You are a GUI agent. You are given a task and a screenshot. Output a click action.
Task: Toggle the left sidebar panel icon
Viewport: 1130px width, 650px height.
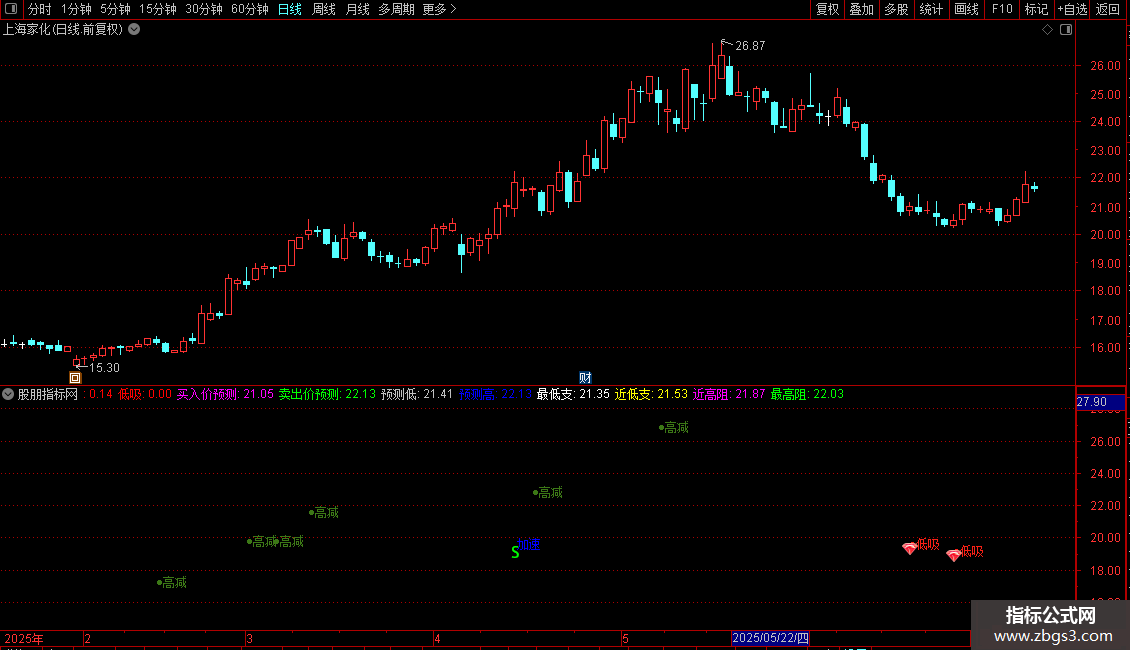[11, 9]
